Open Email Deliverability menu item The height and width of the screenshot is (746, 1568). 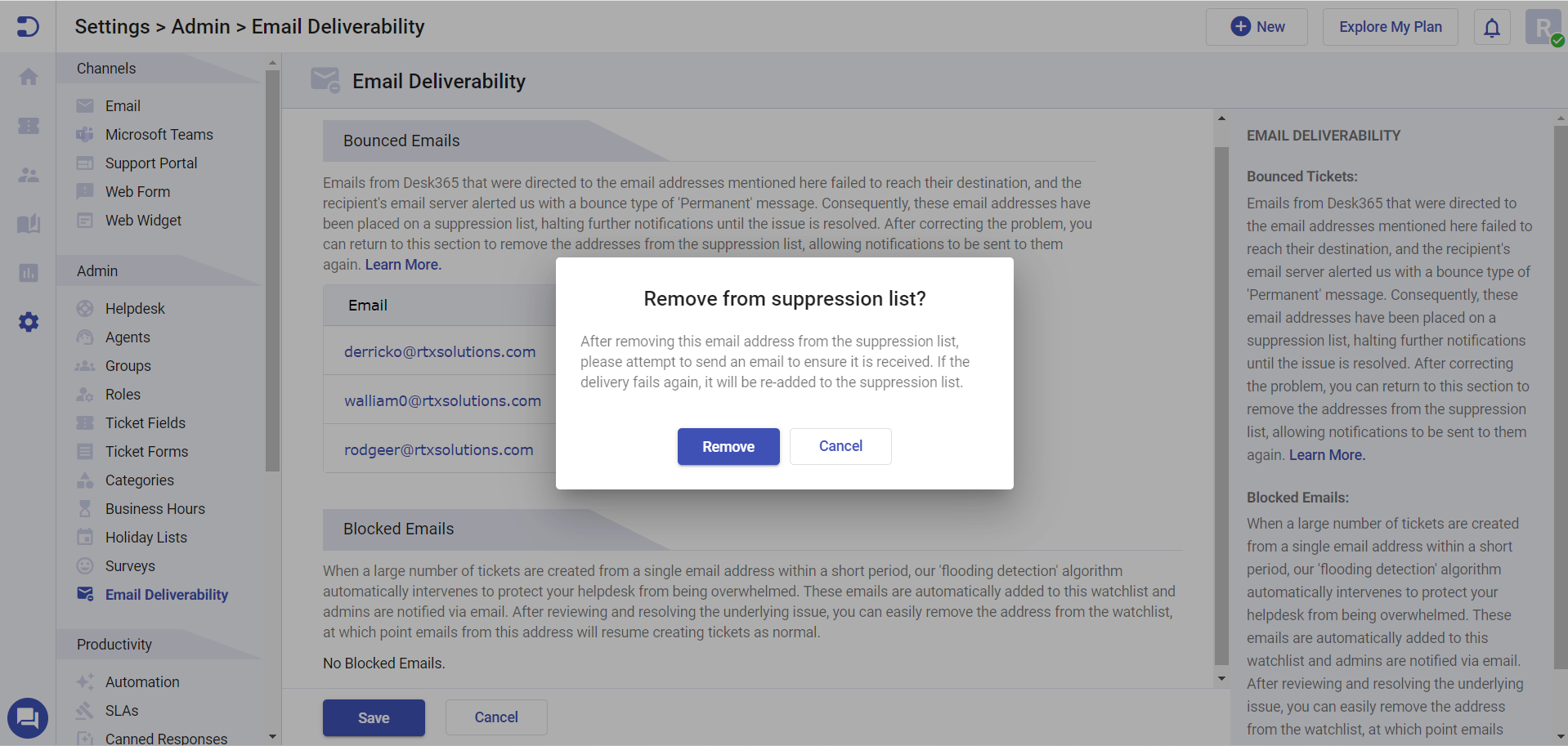pyautogui.click(x=166, y=595)
